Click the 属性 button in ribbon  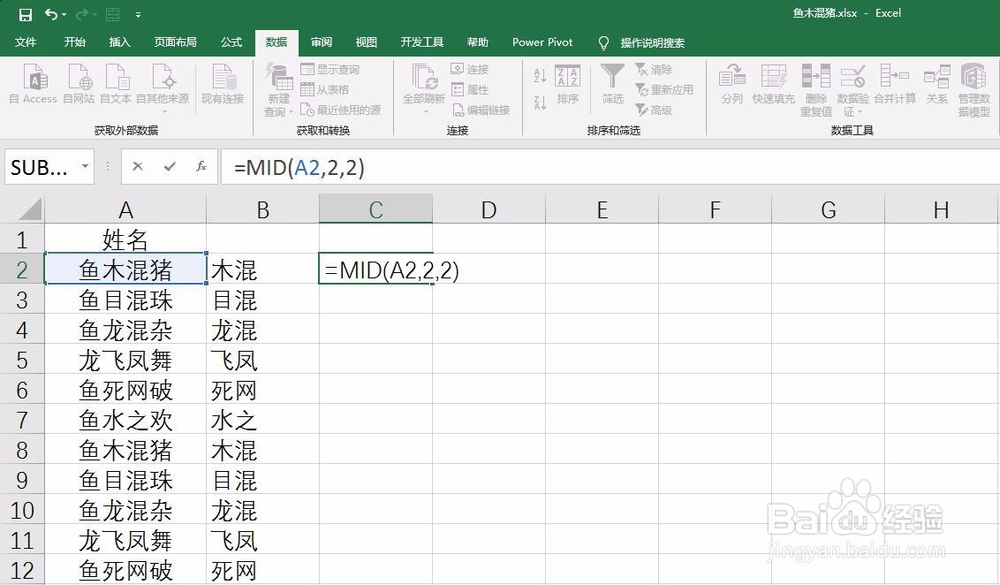[469, 90]
